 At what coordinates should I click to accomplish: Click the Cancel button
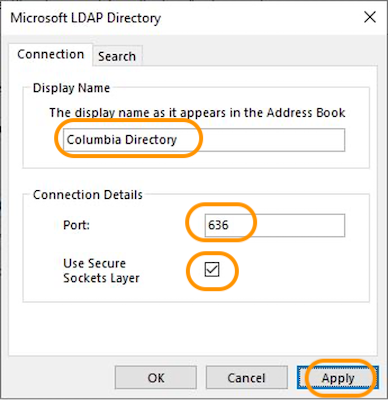tap(246, 378)
